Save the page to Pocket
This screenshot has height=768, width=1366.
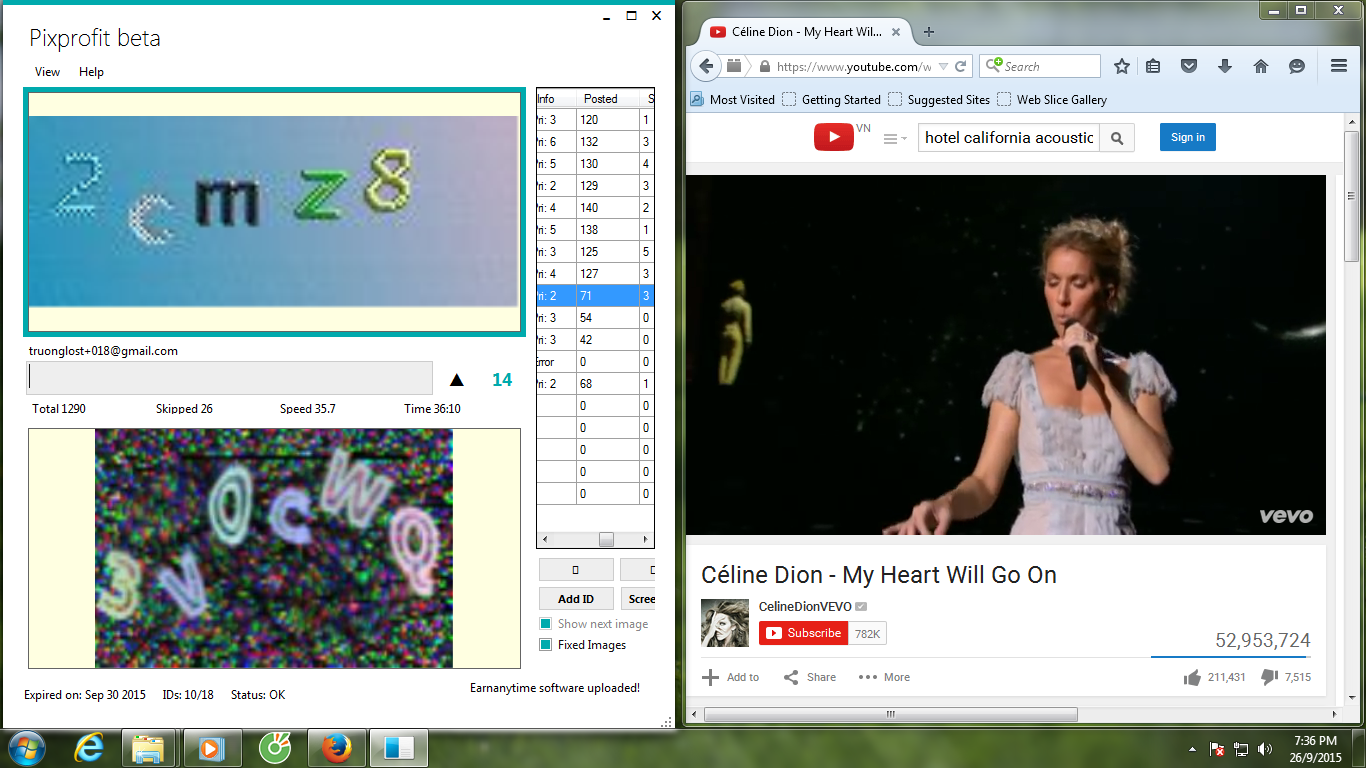pyautogui.click(x=1189, y=66)
